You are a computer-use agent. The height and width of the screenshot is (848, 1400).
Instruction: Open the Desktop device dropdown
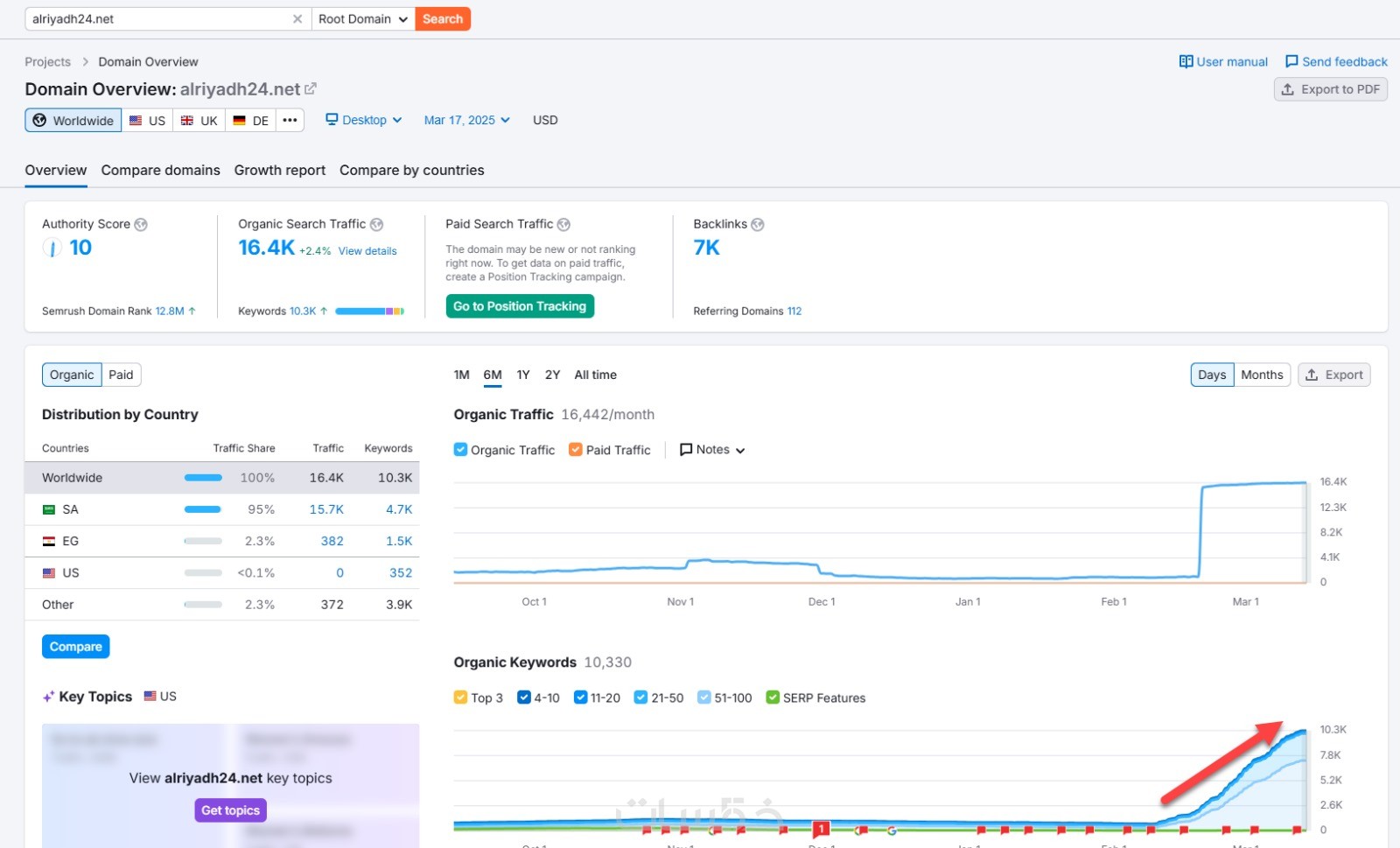[363, 120]
